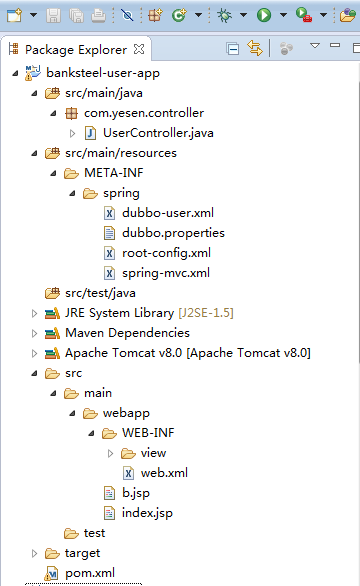Click the New Java Package icon
This screenshot has width=360, height=586.
[x=155, y=15]
